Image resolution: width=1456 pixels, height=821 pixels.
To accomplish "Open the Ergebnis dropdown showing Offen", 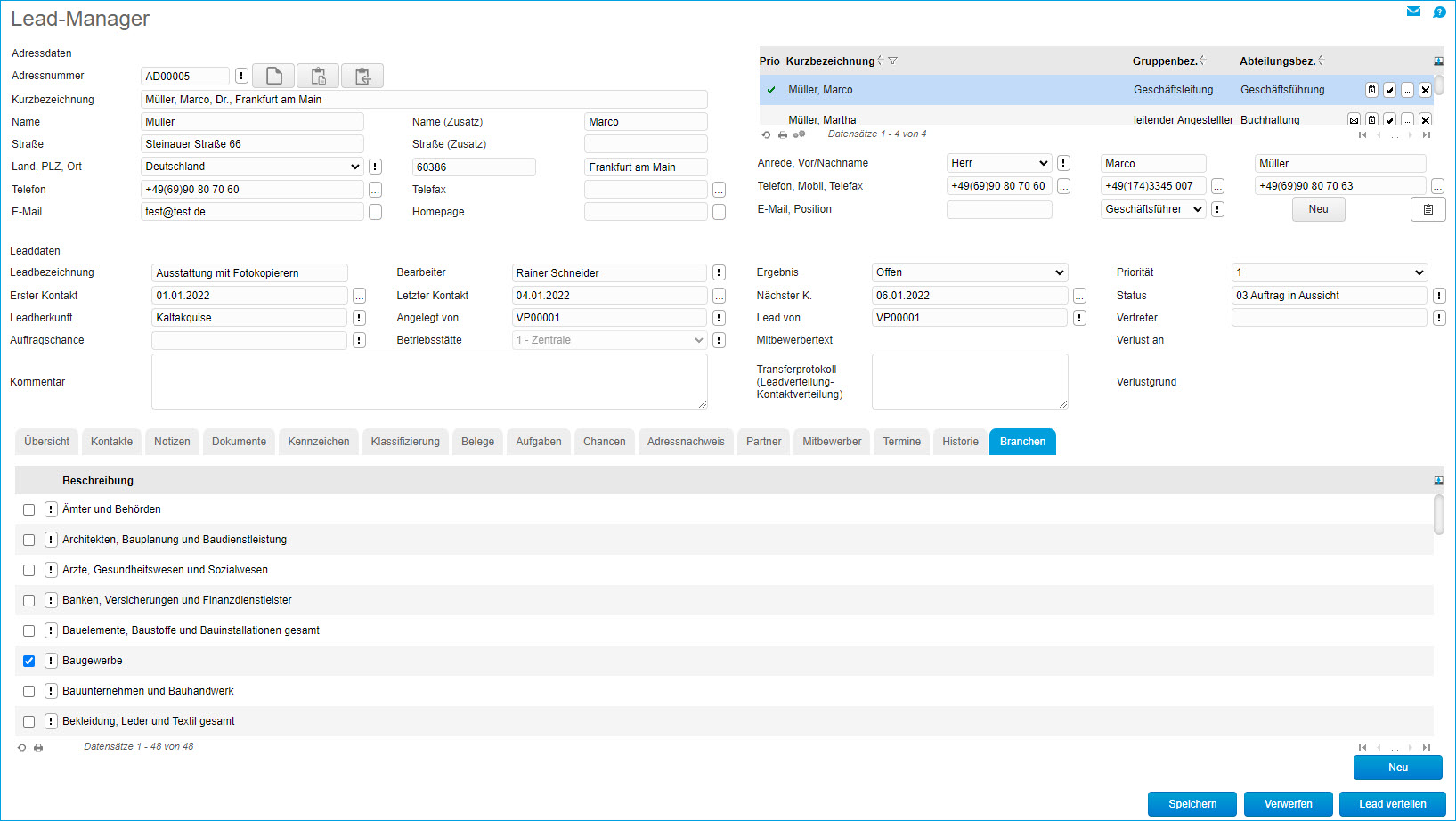I will point(969,272).
